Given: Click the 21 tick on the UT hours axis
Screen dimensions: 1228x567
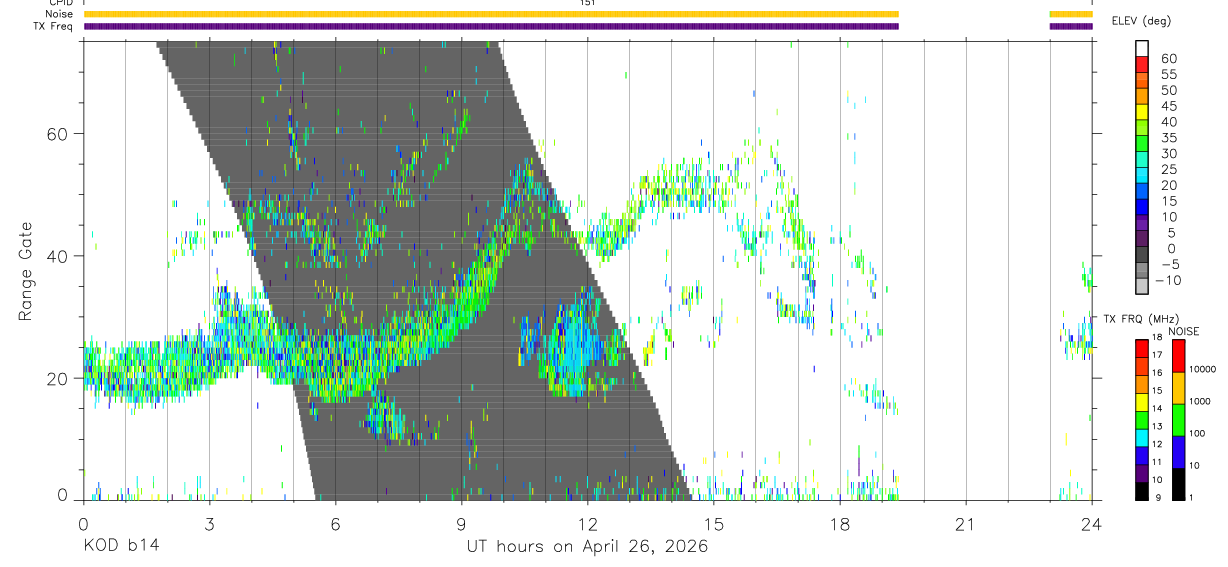Looking at the screenshot, I should pos(966,524).
